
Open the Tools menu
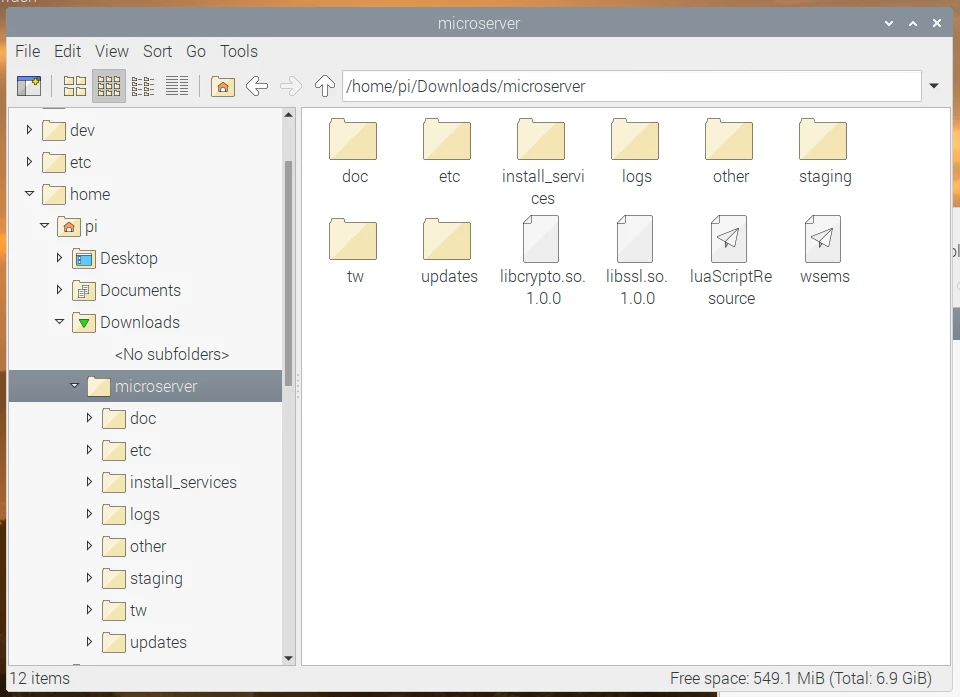[239, 51]
